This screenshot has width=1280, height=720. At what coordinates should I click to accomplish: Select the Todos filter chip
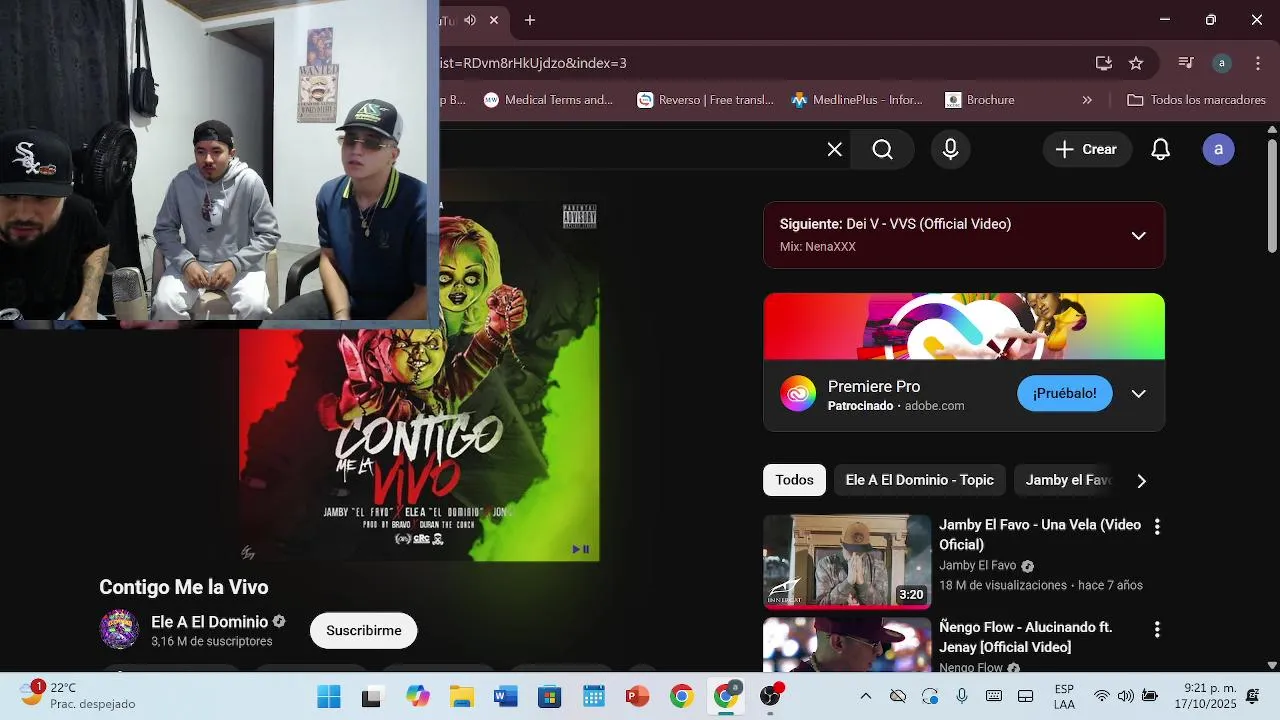point(794,480)
